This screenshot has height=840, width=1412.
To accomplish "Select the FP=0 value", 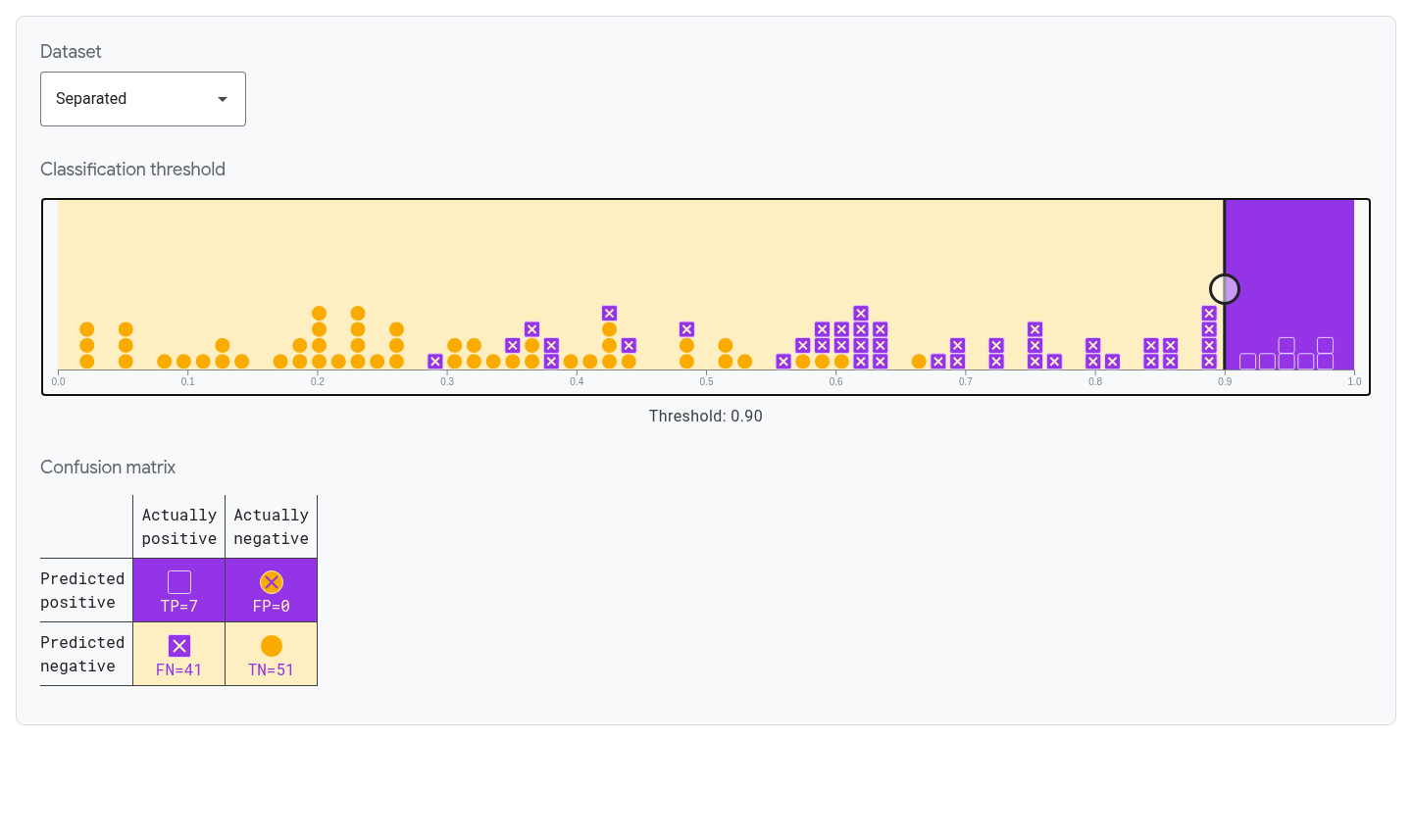I will click(x=272, y=607).
